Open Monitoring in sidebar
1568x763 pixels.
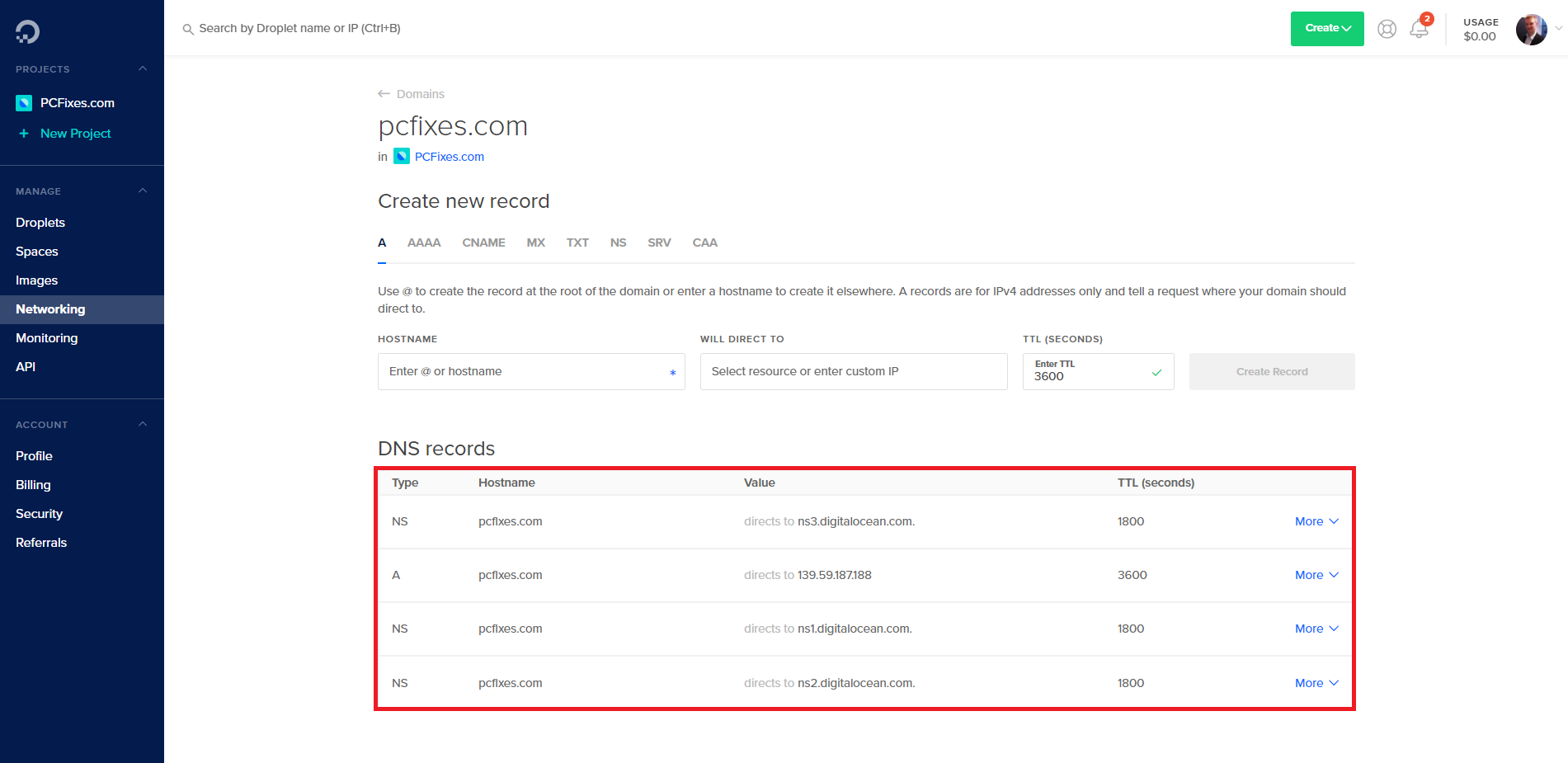coord(47,338)
